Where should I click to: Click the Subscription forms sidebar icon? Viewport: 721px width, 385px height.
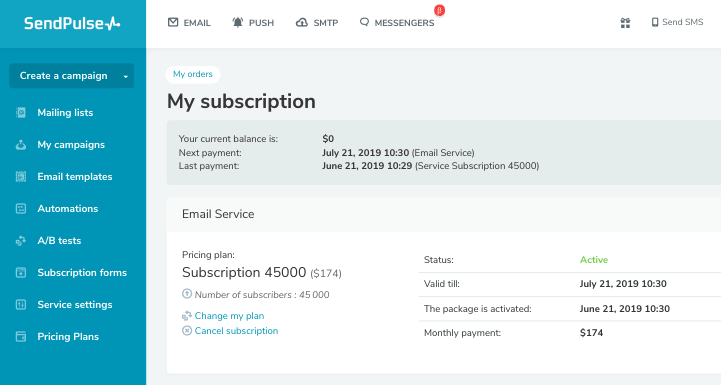click(21, 272)
